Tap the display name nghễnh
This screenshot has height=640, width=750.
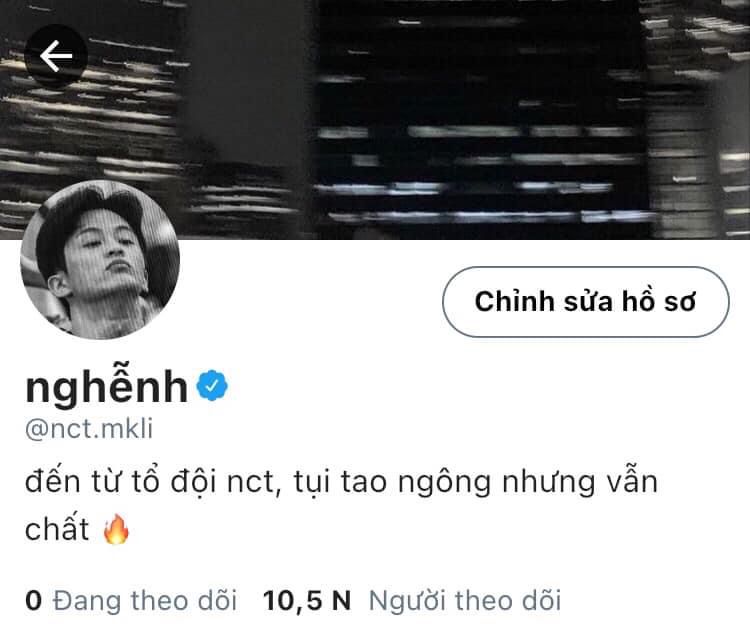click(107, 386)
